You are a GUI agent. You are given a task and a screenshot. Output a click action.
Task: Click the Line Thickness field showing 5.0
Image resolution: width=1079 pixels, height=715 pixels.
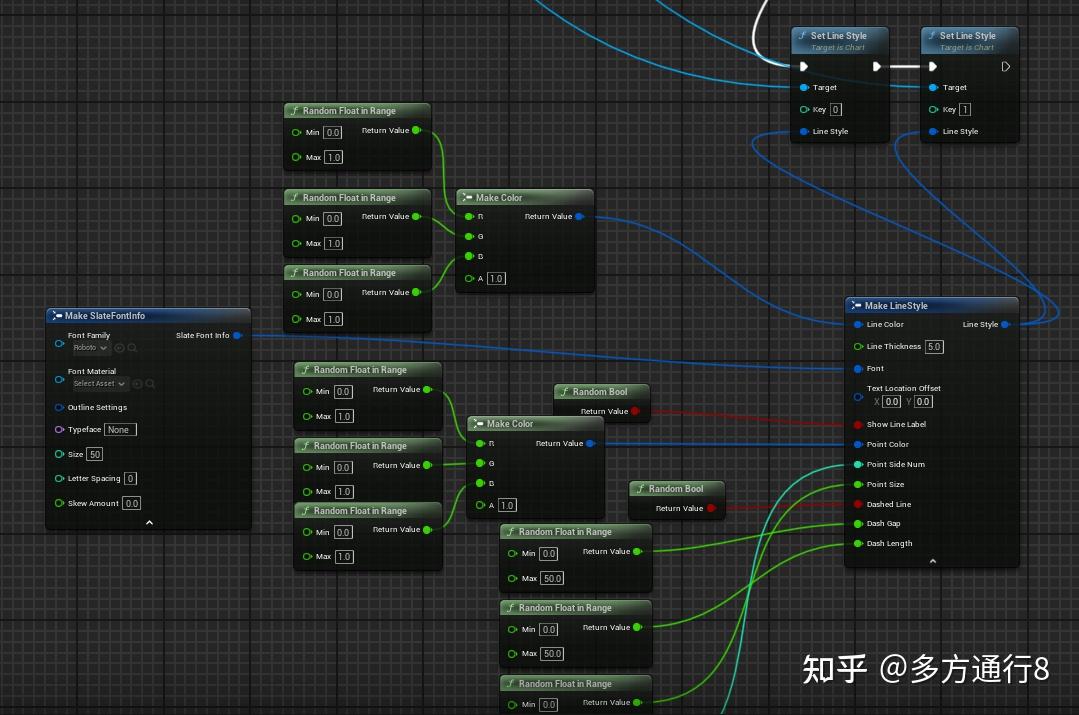[x=934, y=347]
